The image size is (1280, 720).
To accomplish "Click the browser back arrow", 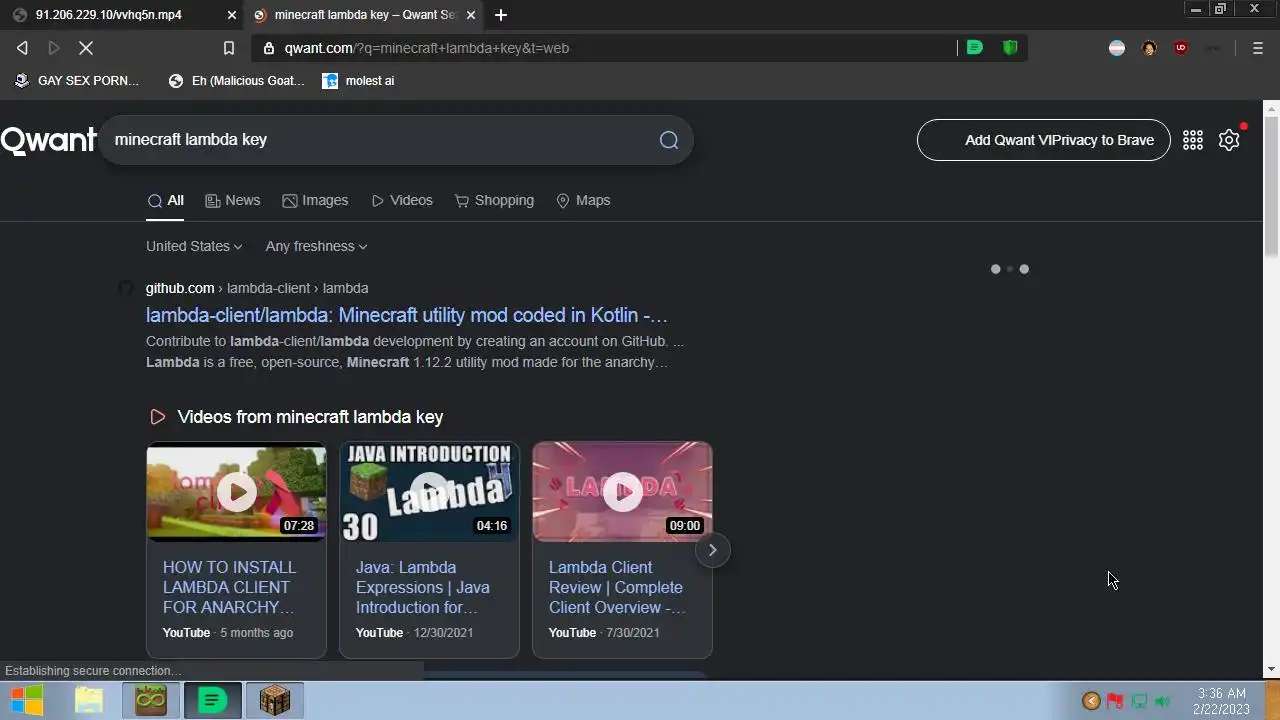I will tap(22, 48).
